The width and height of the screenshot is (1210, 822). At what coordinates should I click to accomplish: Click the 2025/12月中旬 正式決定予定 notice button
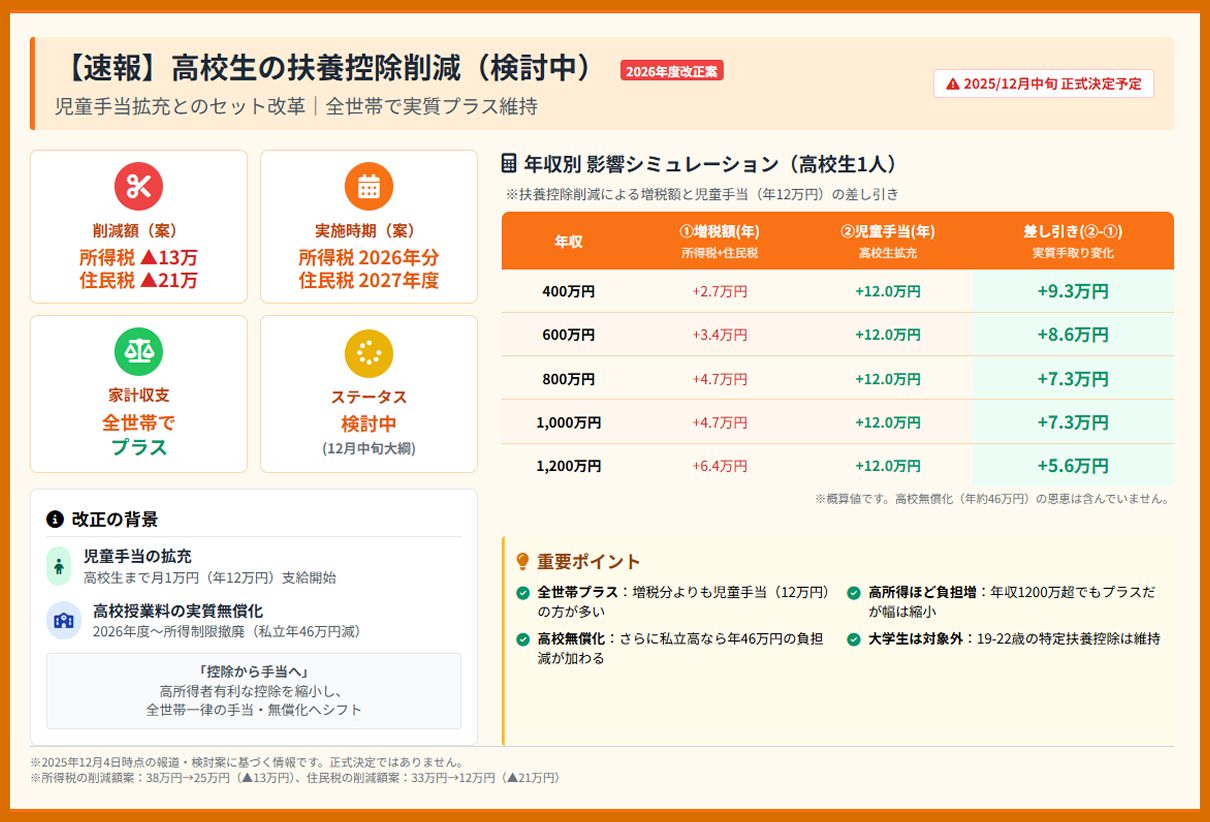1043,84
